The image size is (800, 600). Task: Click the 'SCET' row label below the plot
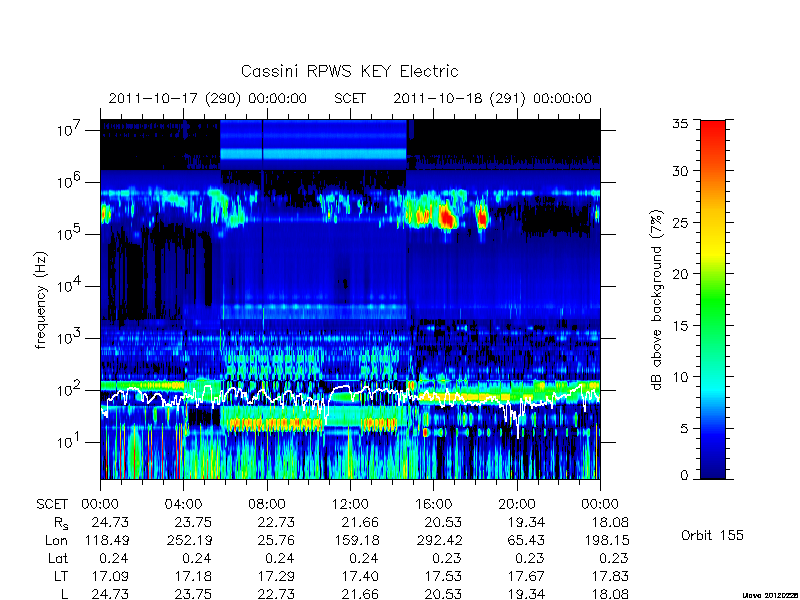click(52, 505)
